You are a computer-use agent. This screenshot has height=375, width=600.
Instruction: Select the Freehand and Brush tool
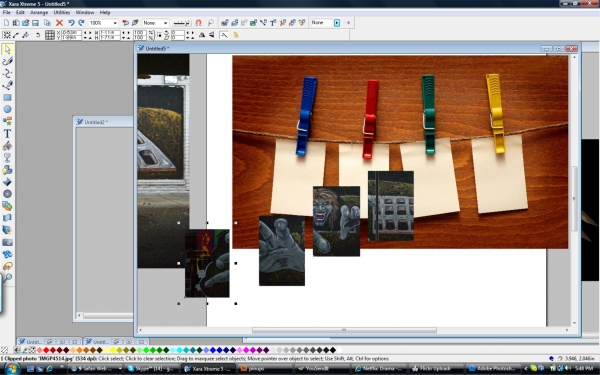tap(7, 61)
